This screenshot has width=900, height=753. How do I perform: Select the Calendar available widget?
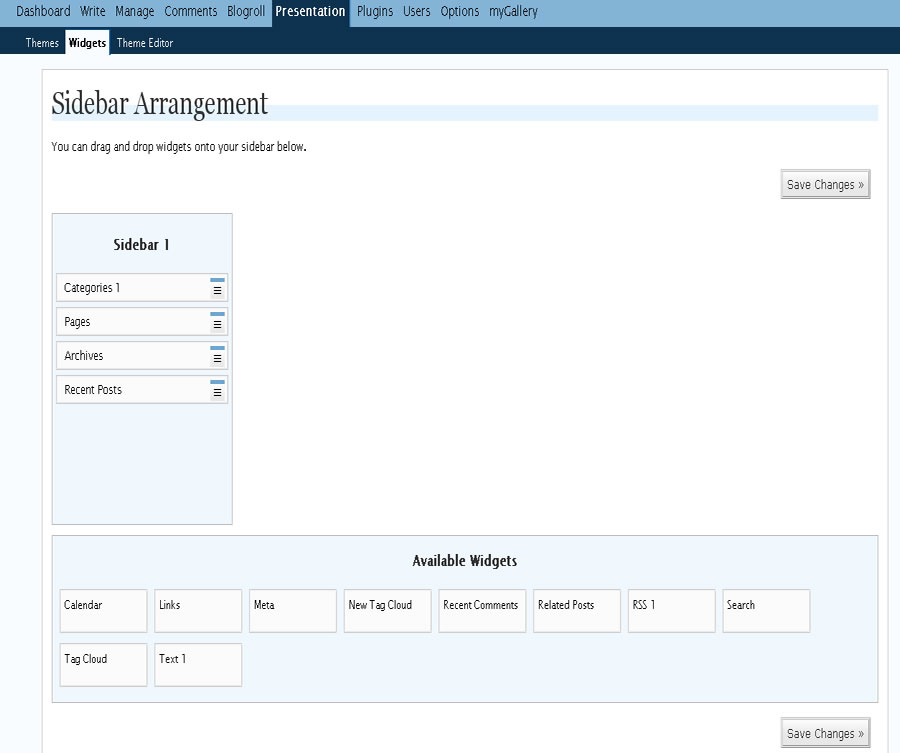click(103, 611)
